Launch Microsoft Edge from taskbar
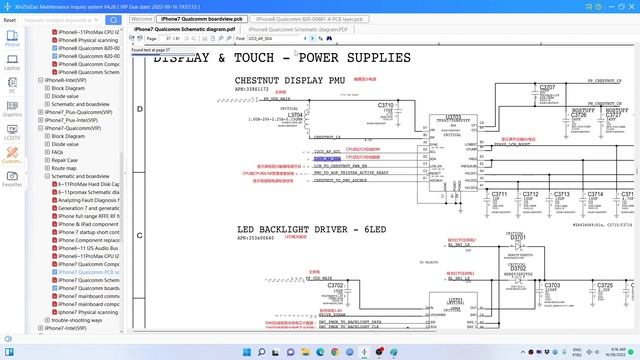 tap(320, 352)
